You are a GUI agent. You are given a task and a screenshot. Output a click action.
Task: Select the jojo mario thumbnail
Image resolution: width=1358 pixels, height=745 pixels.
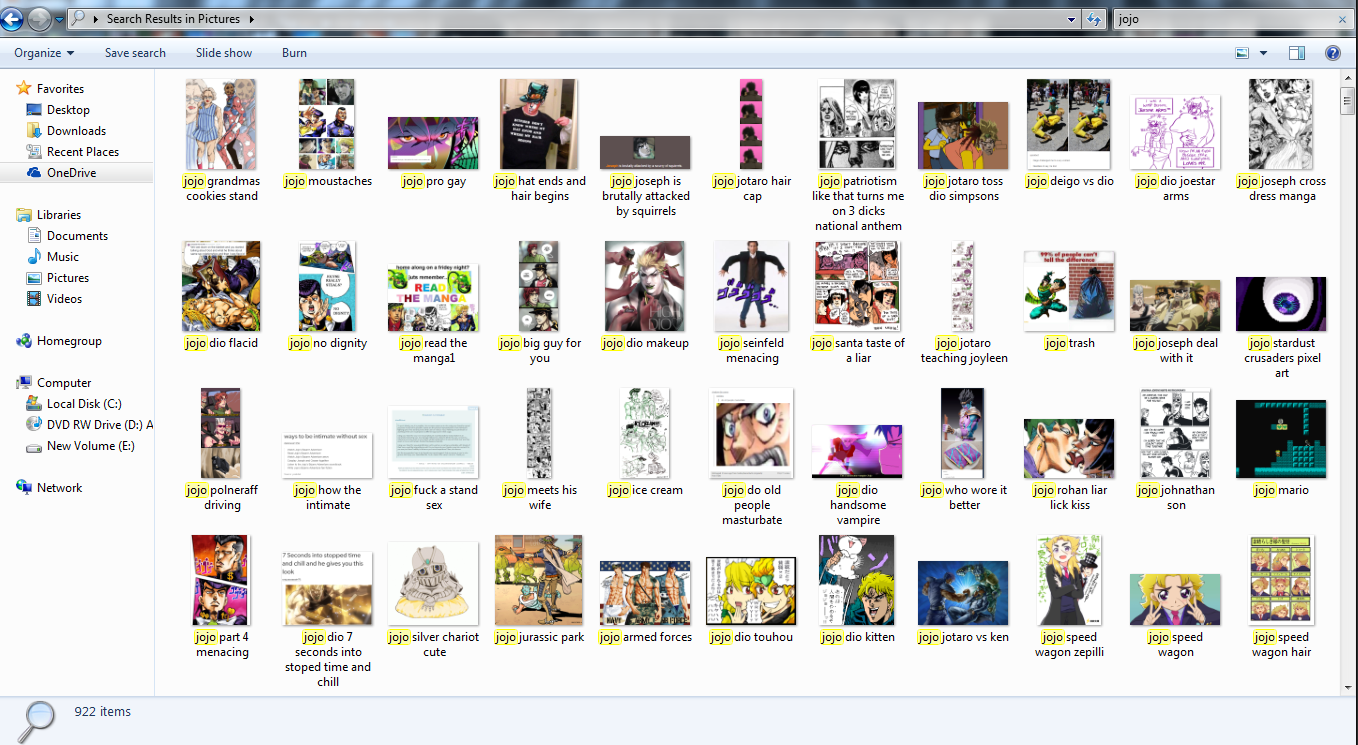coord(1281,439)
